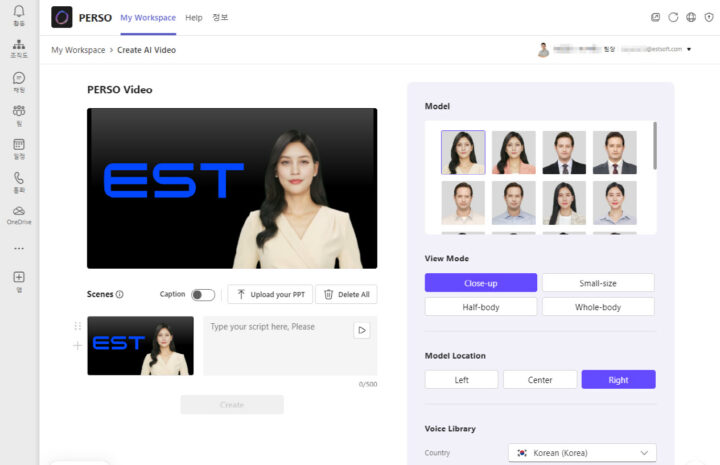Set model location to Right

pyautogui.click(x=619, y=380)
